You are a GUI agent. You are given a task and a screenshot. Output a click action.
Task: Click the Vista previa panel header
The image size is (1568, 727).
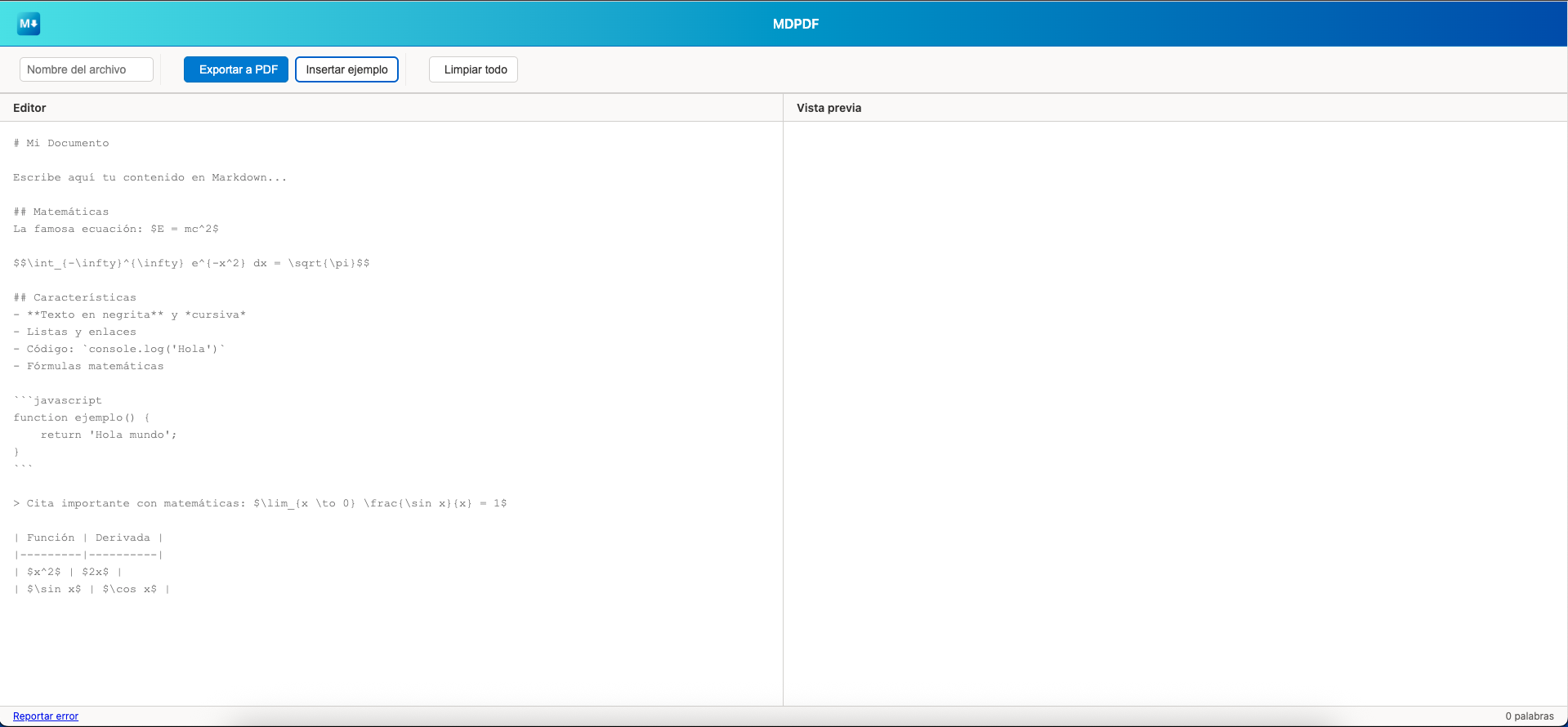pos(829,108)
